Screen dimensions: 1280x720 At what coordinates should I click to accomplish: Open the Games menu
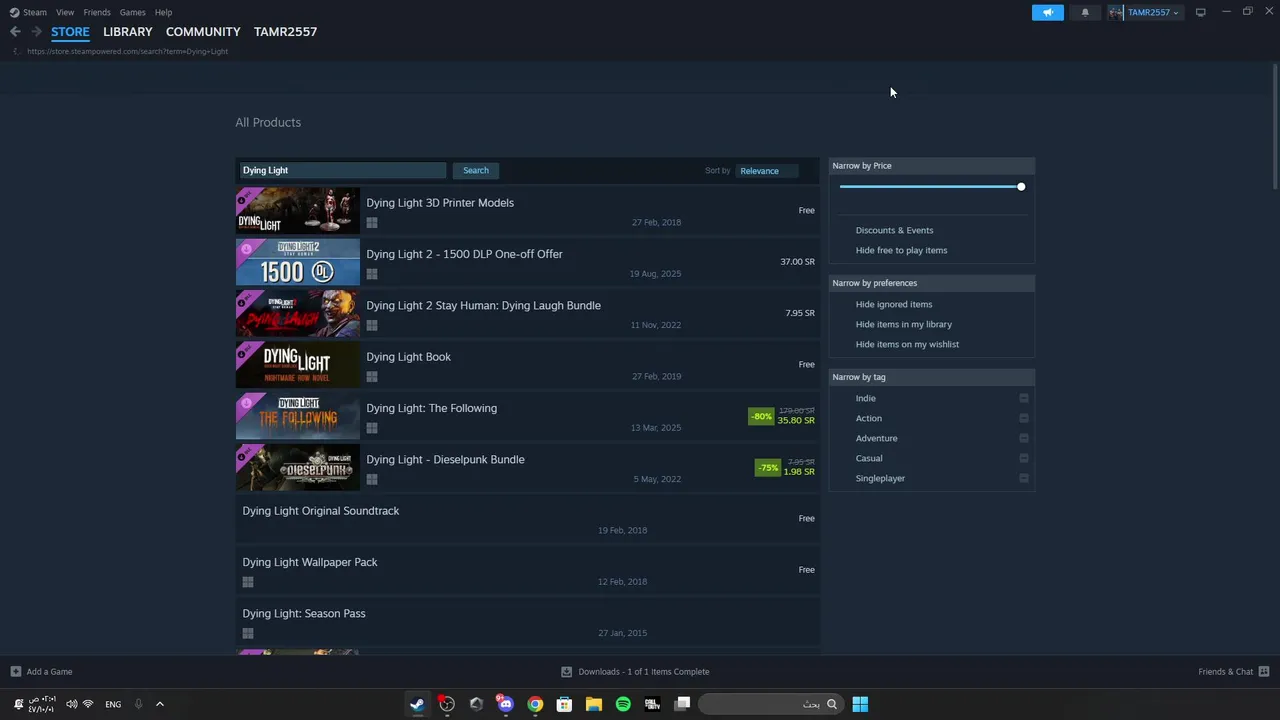(x=133, y=12)
